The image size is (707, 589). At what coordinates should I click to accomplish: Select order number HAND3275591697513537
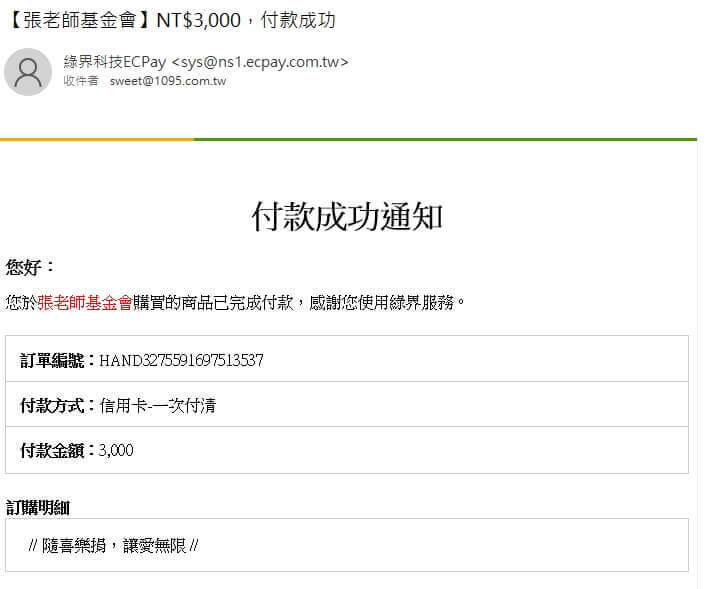click(x=181, y=360)
